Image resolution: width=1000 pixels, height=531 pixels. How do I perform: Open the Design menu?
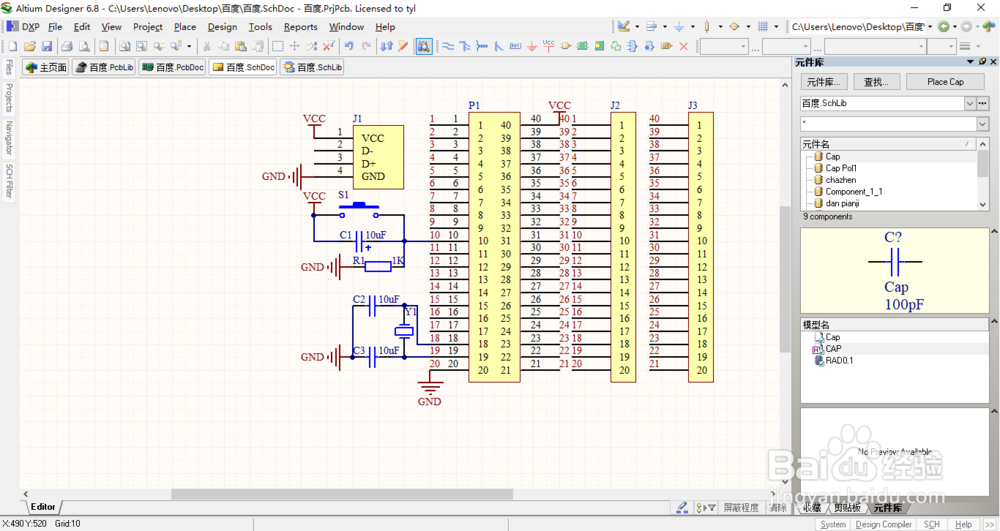(222, 27)
